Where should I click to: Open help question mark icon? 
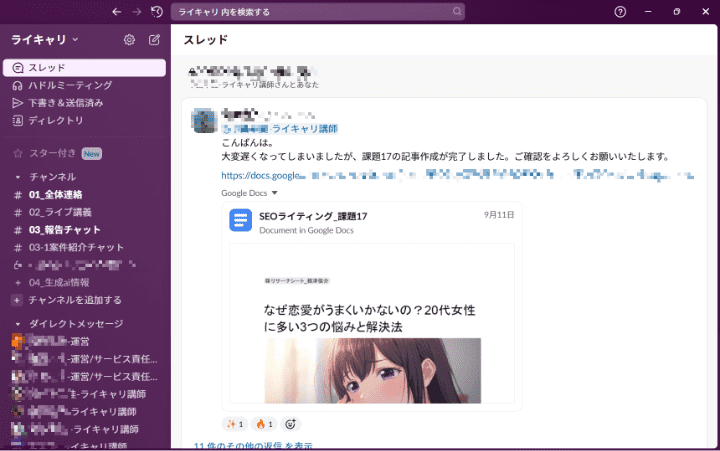[x=620, y=12]
